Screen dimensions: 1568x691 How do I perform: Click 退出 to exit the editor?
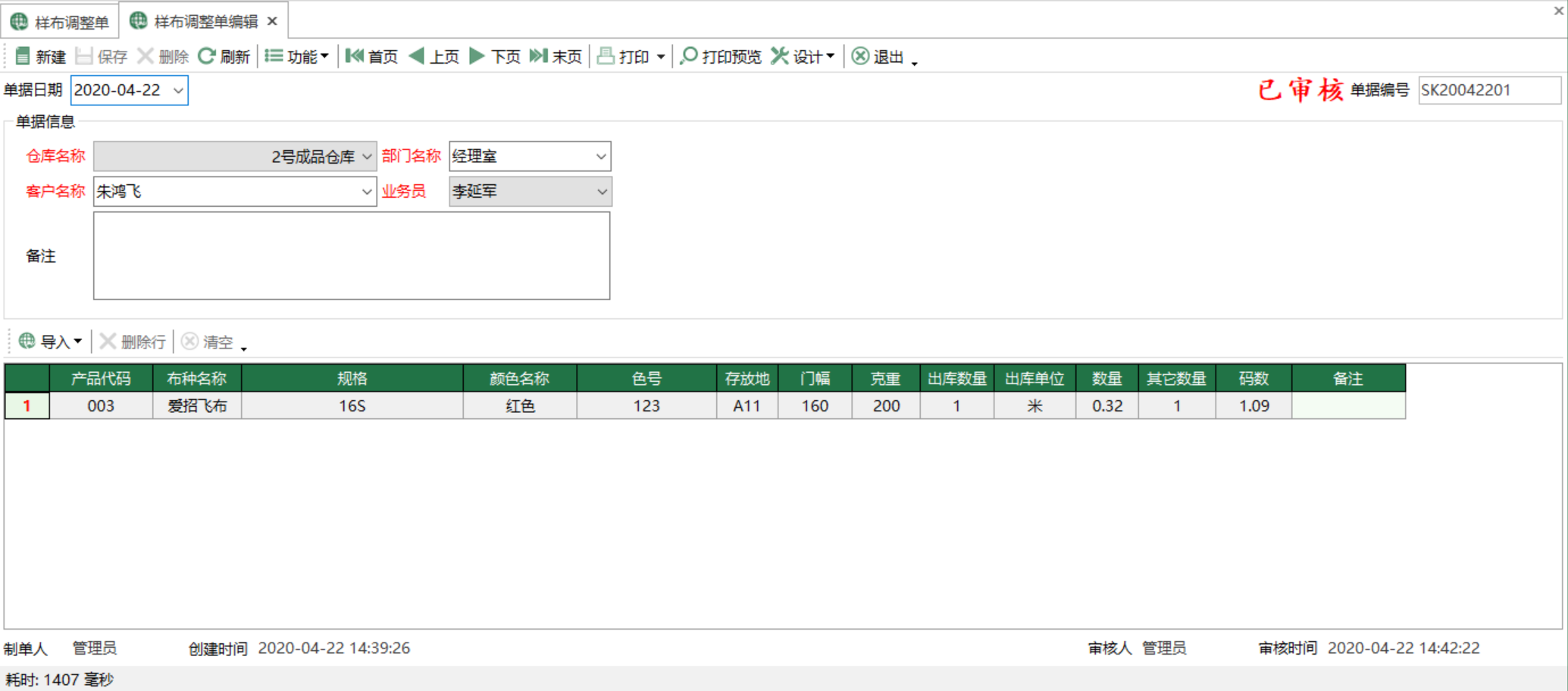coord(877,57)
